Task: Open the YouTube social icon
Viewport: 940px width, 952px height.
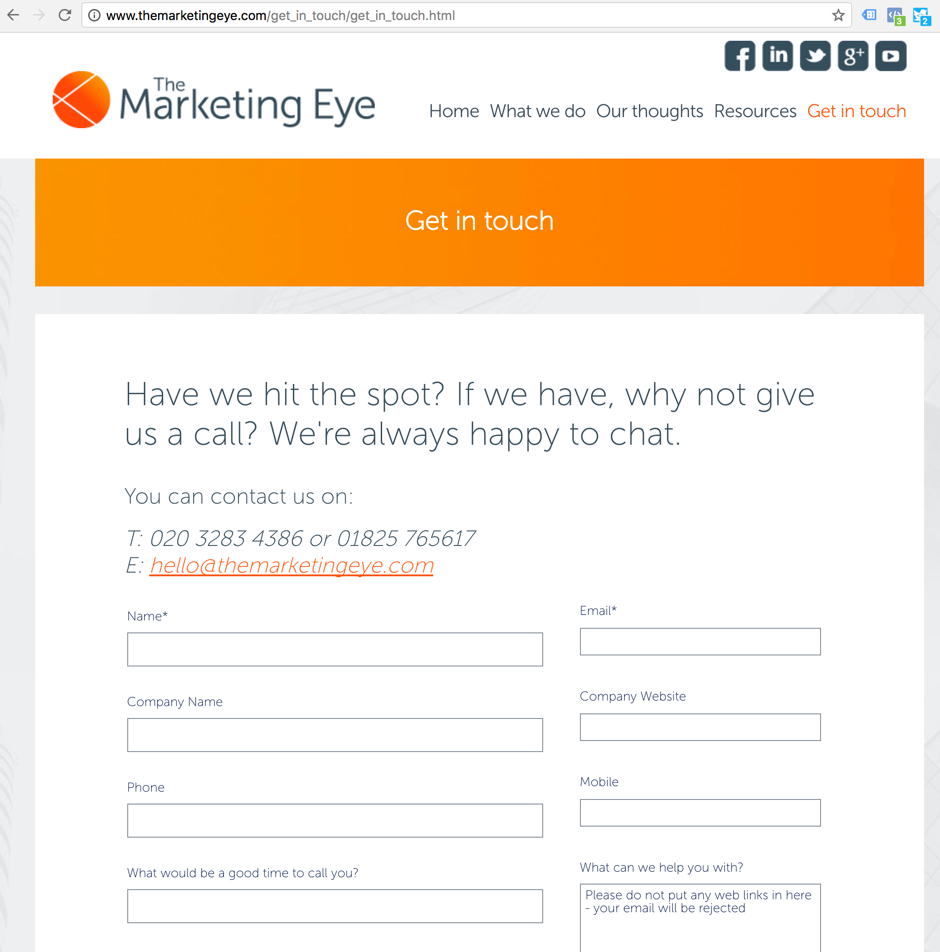Action: coord(891,56)
